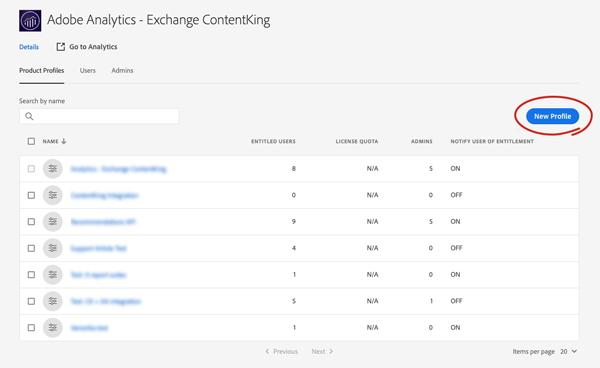Focus the Search by name input field
Viewport: 600px width, 368px height.
click(99, 116)
